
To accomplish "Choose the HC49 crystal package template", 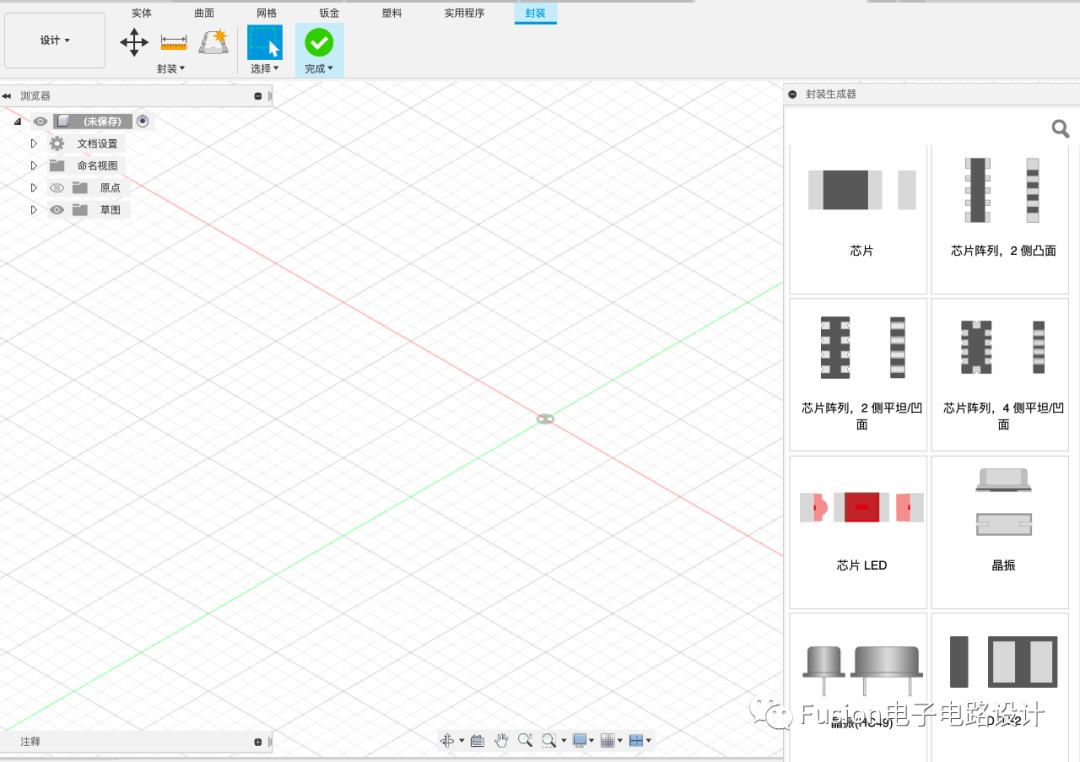I will tap(858, 688).
